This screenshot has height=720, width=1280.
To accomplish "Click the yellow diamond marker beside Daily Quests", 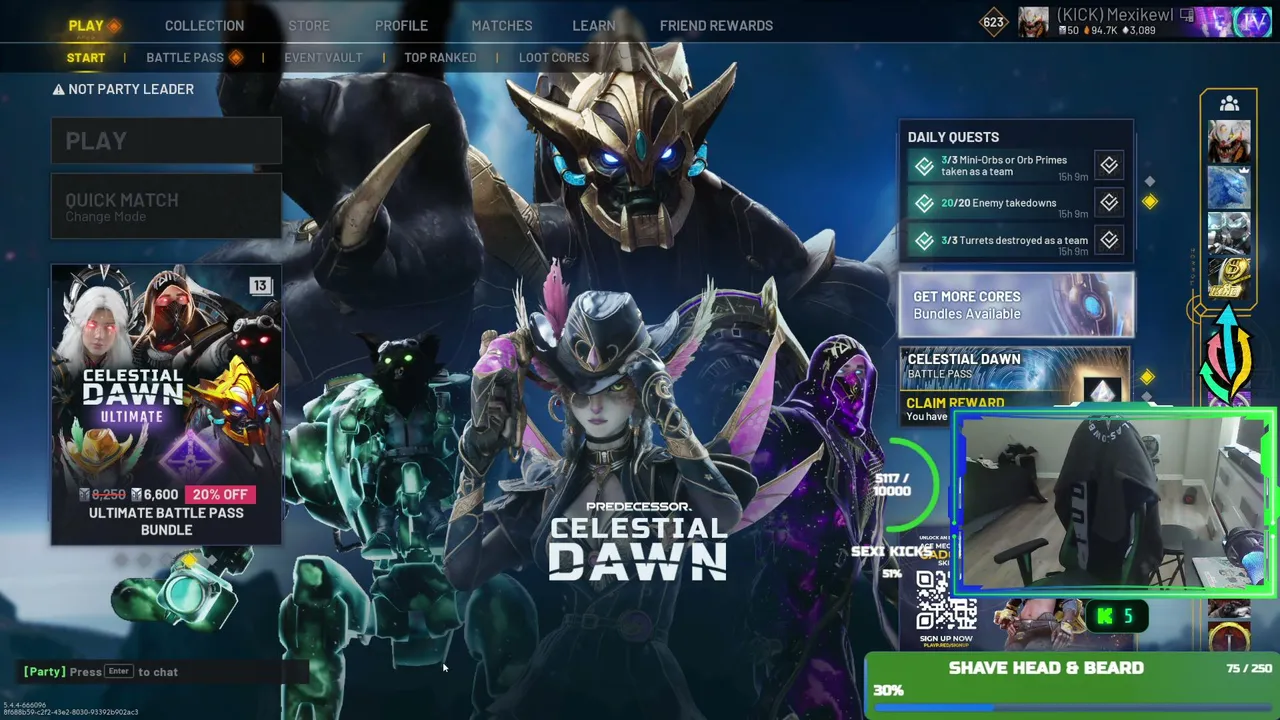I will tap(1150, 202).
